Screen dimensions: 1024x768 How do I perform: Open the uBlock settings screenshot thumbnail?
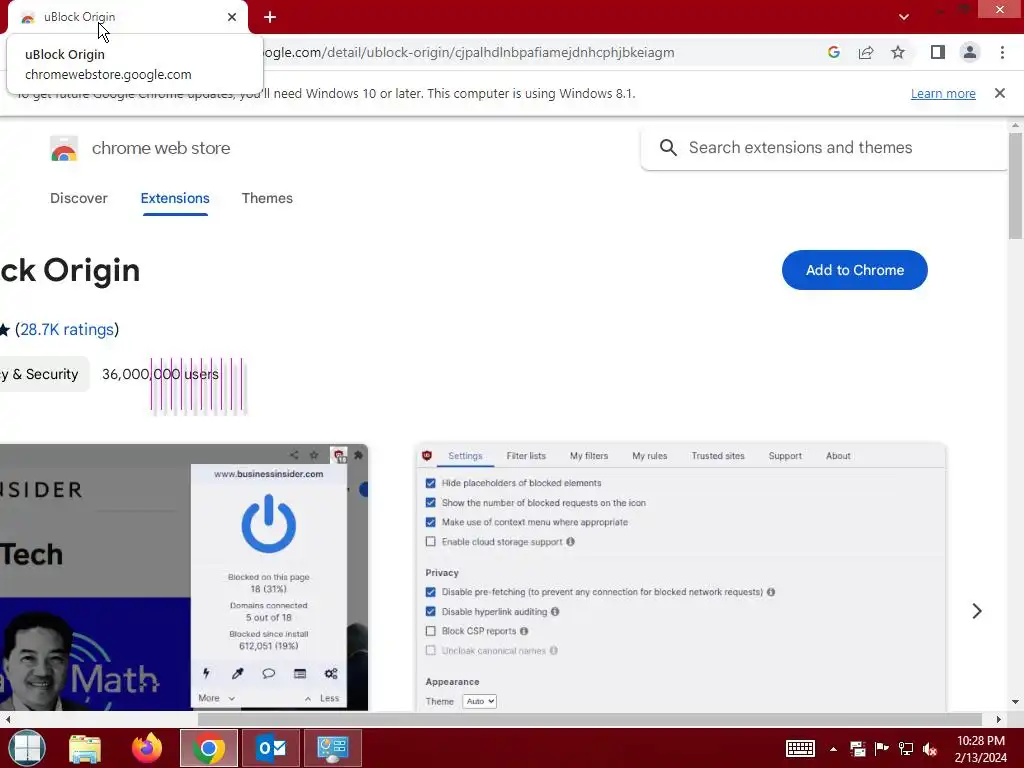[680, 577]
